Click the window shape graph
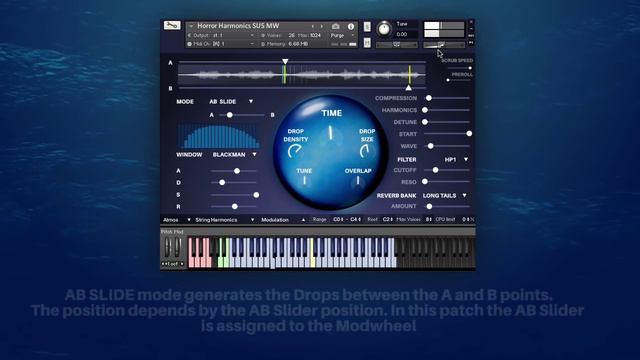Viewport: 640px width, 360px height. [218, 136]
